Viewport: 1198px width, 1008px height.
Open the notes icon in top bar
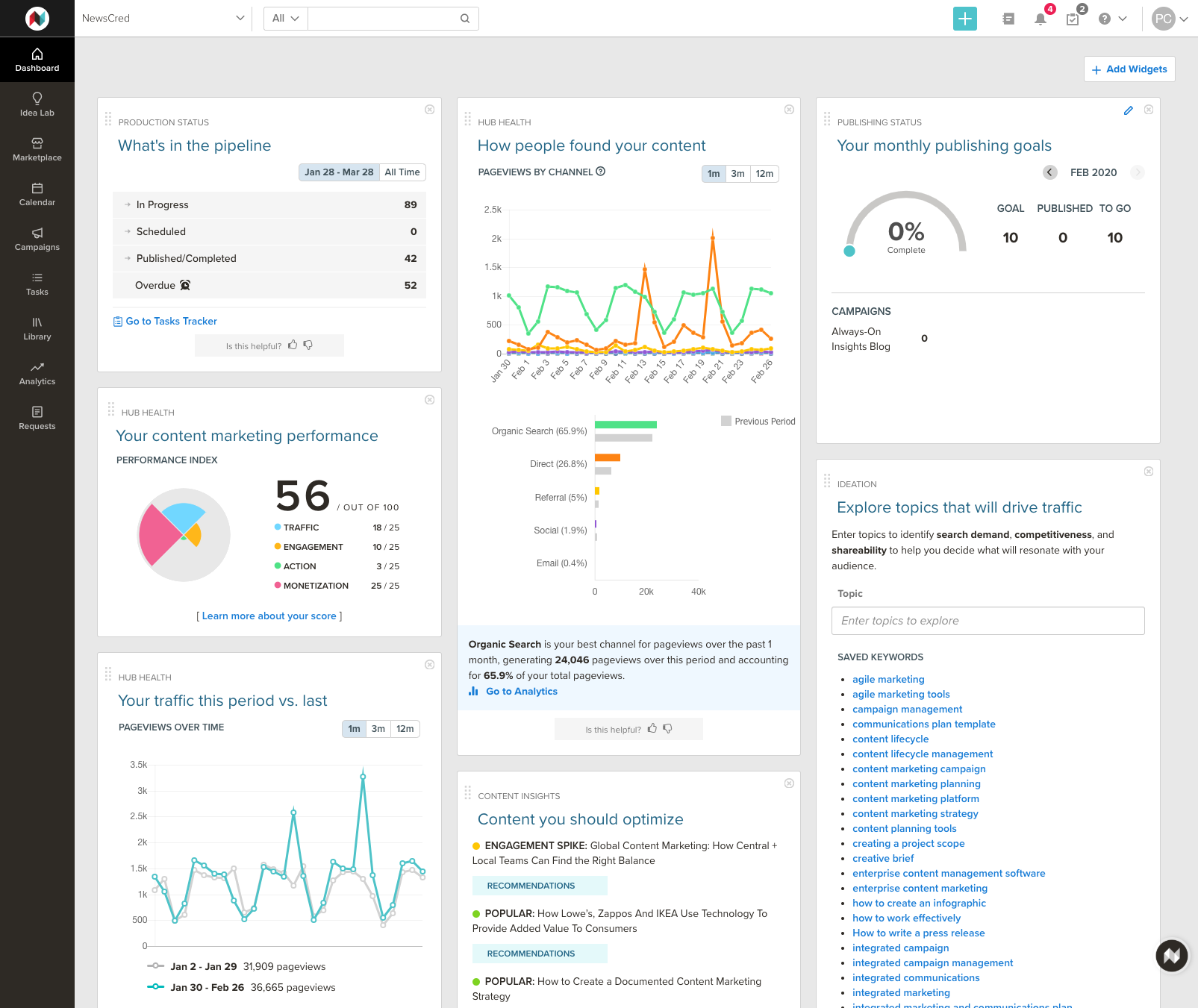pos(1008,19)
